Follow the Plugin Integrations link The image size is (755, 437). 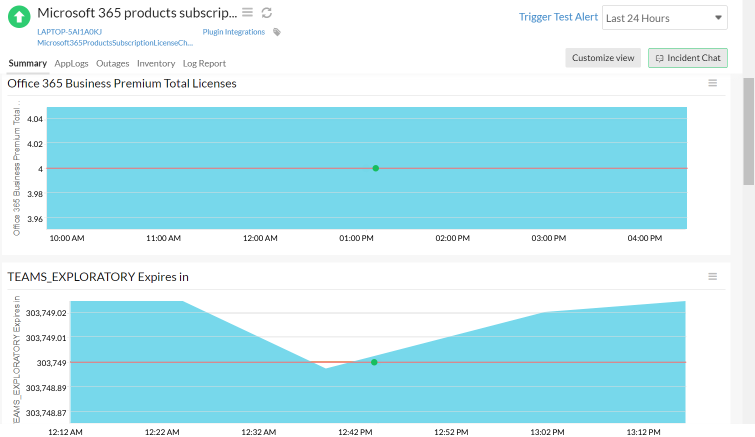(234, 32)
